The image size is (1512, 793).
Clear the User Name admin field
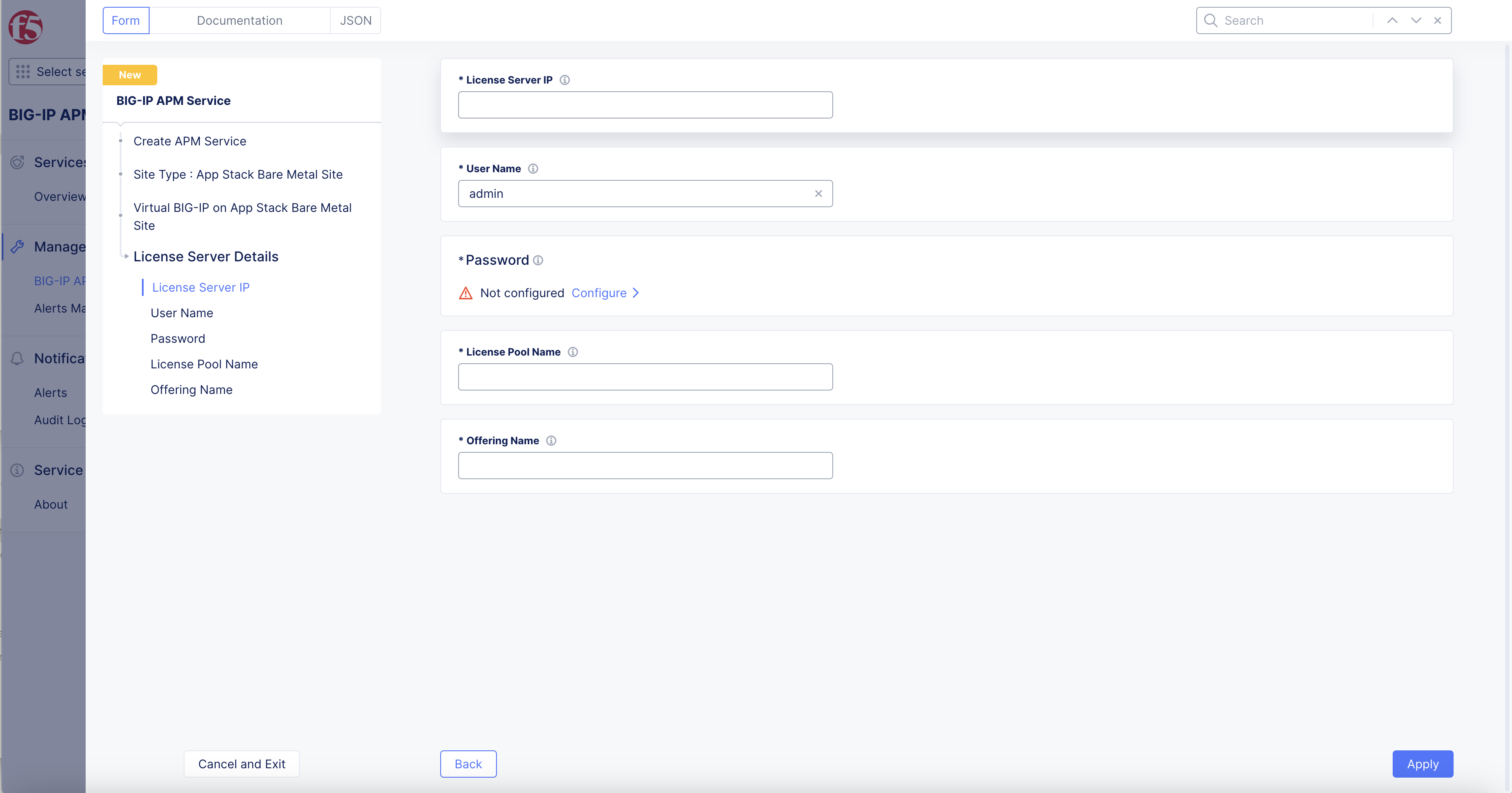[818, 194]
